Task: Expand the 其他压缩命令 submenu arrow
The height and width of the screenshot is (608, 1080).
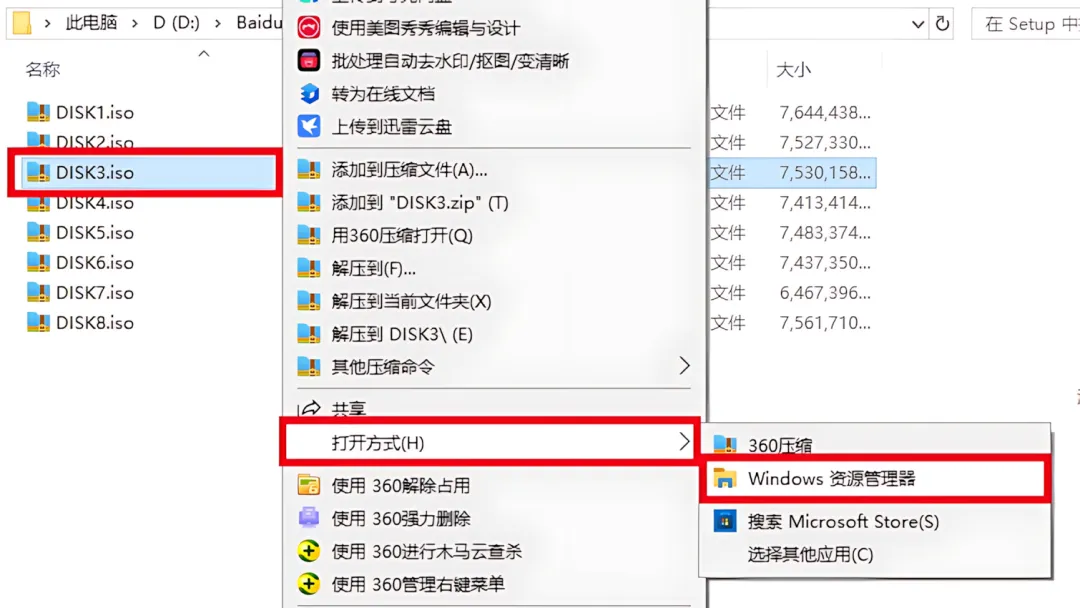Action: pyautogui.click(x=684, y=366)
